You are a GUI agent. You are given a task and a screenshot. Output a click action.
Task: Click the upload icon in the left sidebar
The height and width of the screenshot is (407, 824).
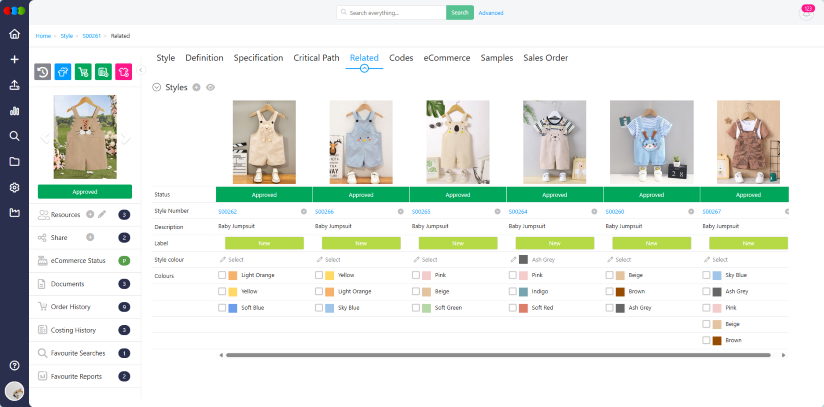[14, 85]
